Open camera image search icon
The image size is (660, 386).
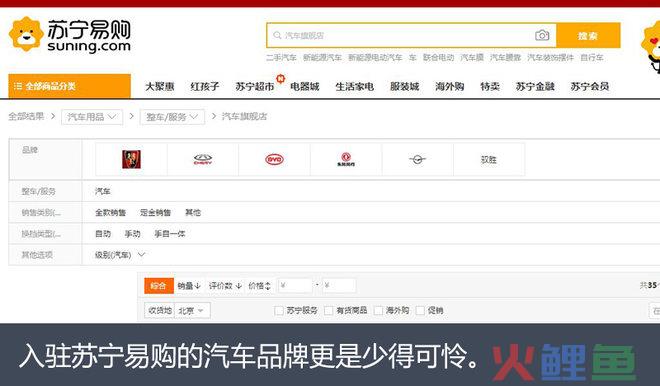tap(542, 35)
